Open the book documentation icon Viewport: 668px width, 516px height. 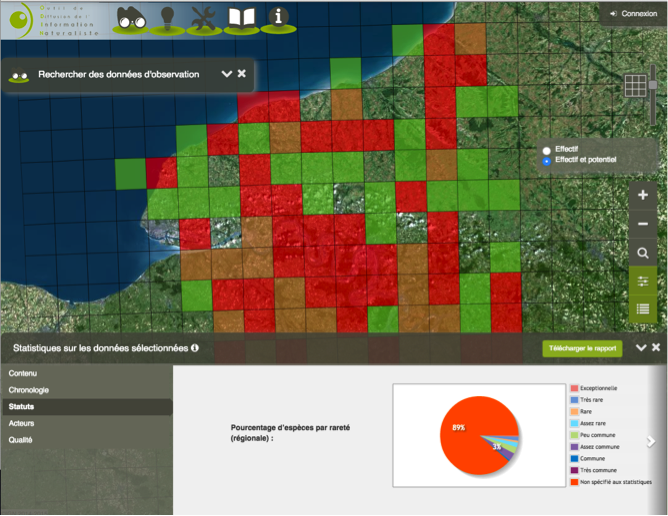[241, 18]
